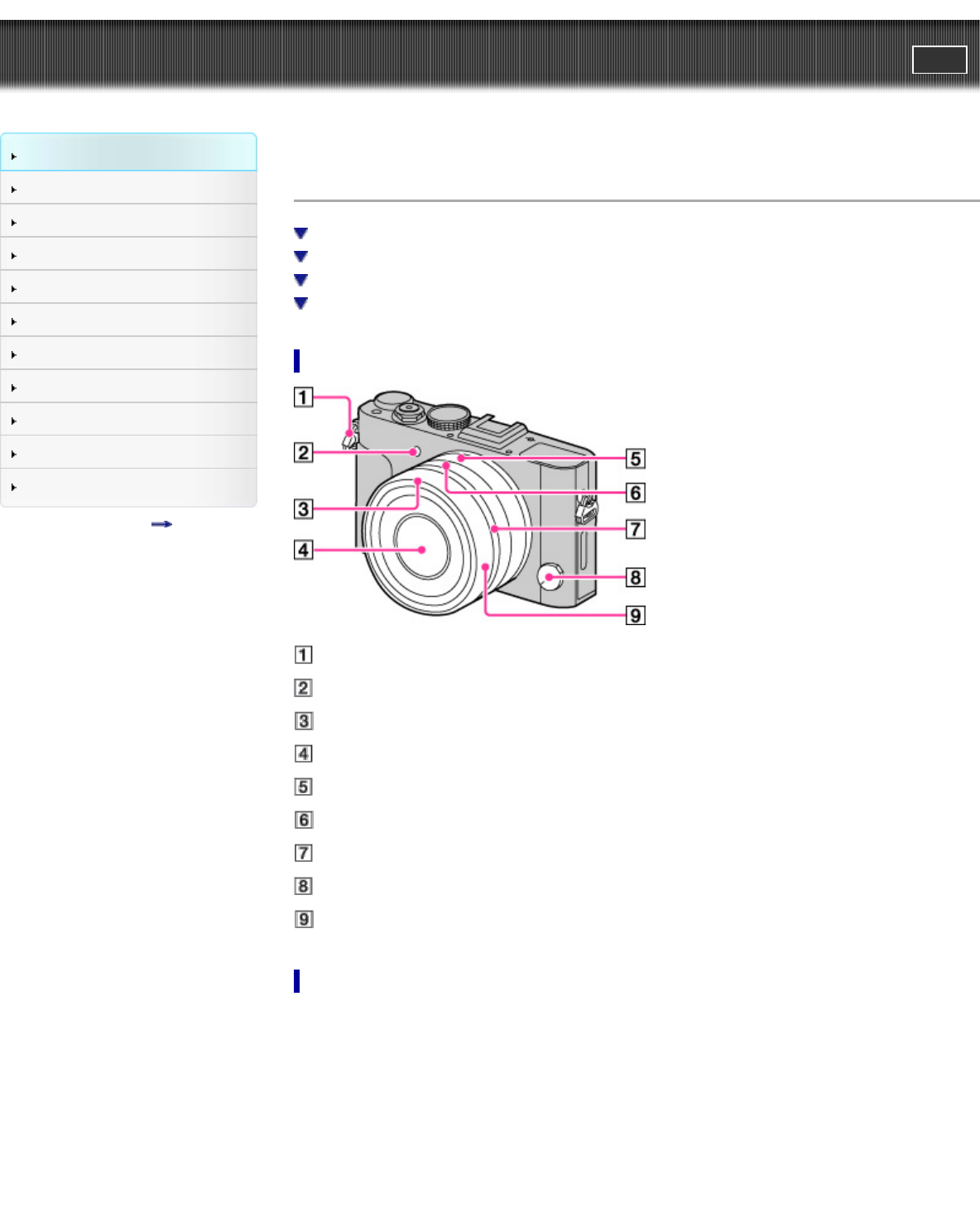Click callout number 9 on the camera diagram
The width and height of the screenshot is (980, 1208).
(x=635, y=615)
